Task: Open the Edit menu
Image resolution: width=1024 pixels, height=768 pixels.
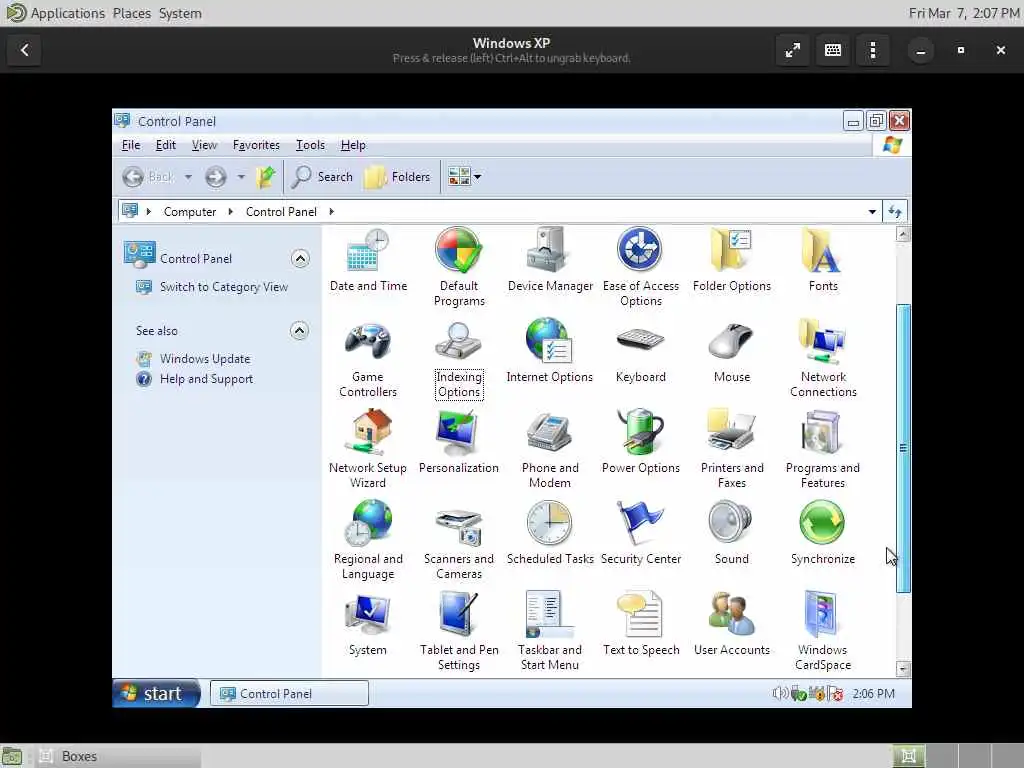Action: click(x=165, y=145)
